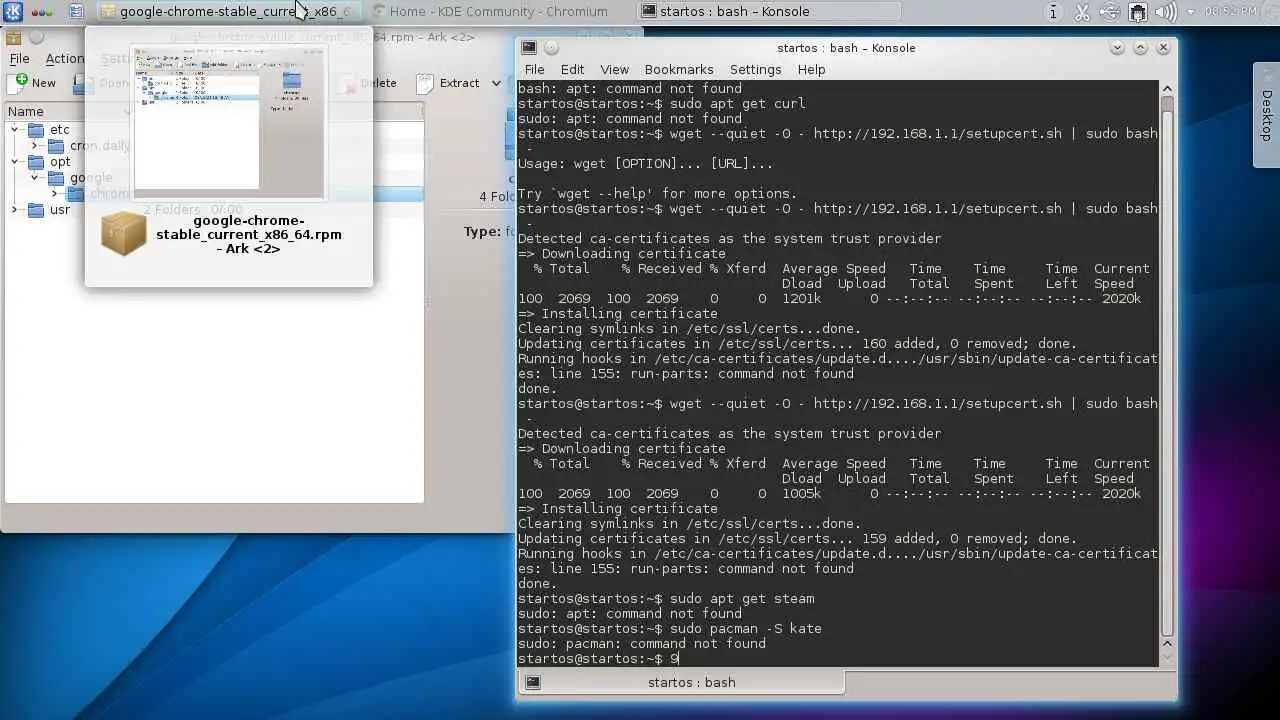
Task: Open the Extract dropdown arrow in Ark
Action: click(x=496, y=83)
